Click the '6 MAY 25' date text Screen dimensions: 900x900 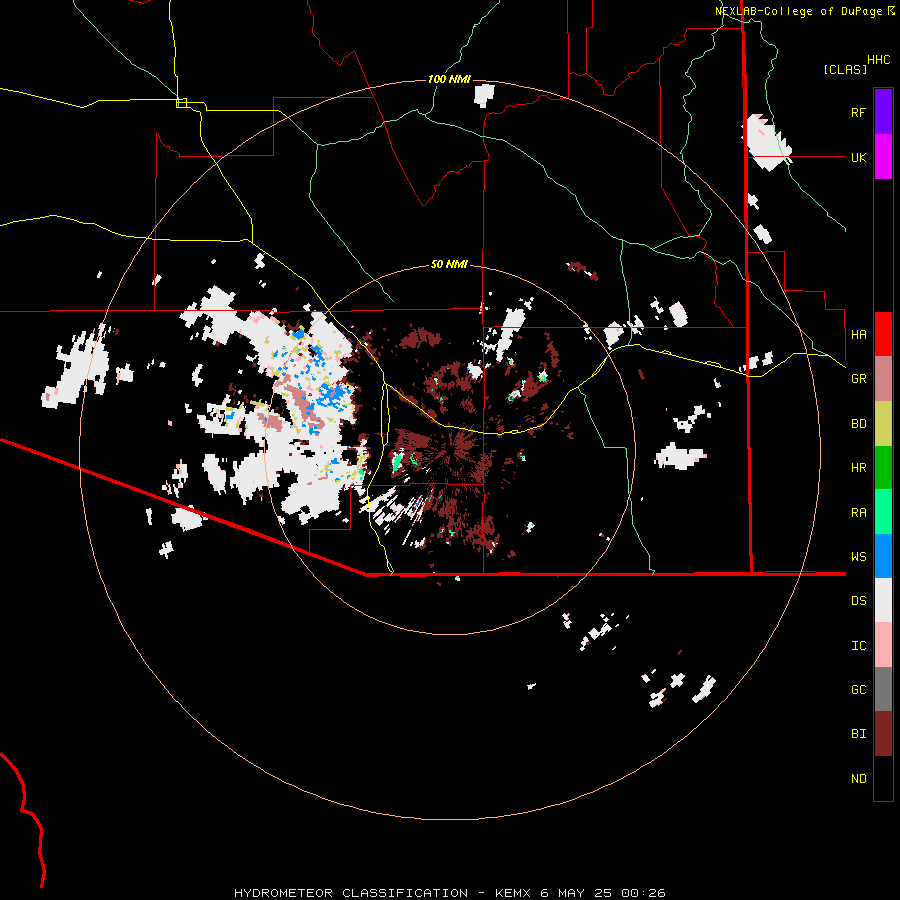click(576, 893)
